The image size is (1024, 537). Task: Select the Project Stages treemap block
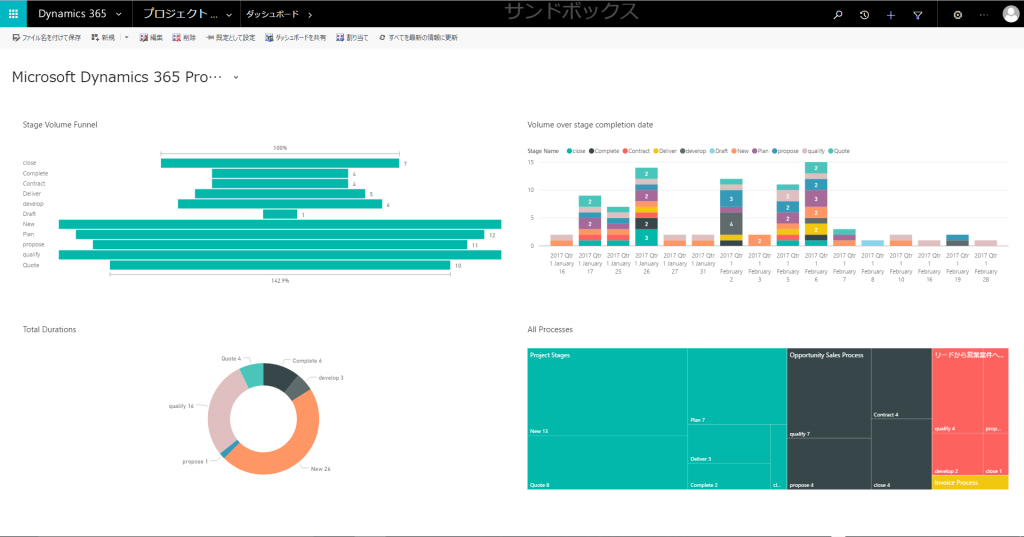(657, 419)
